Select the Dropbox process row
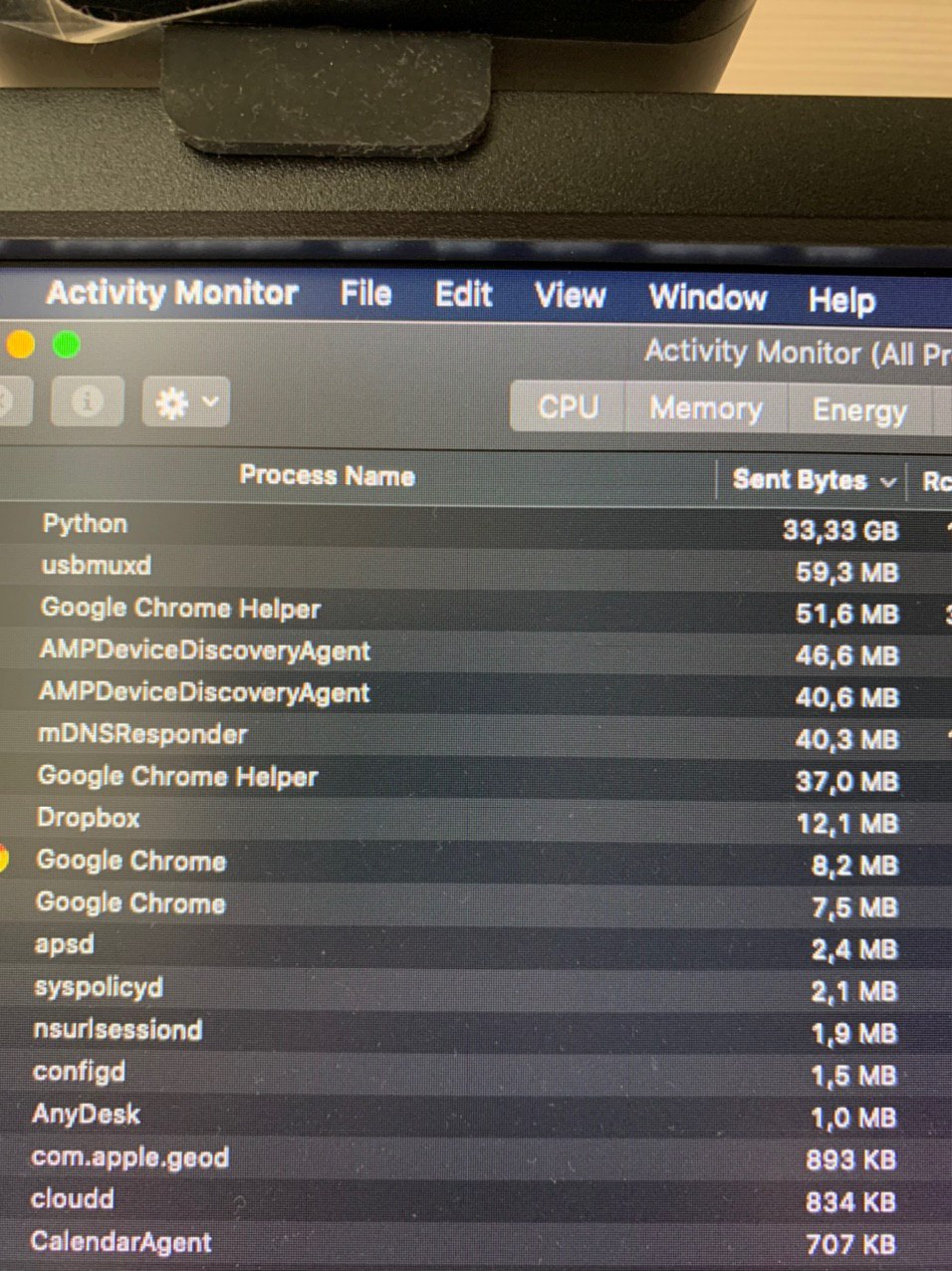952x1271 pixels. coord(476,820)
